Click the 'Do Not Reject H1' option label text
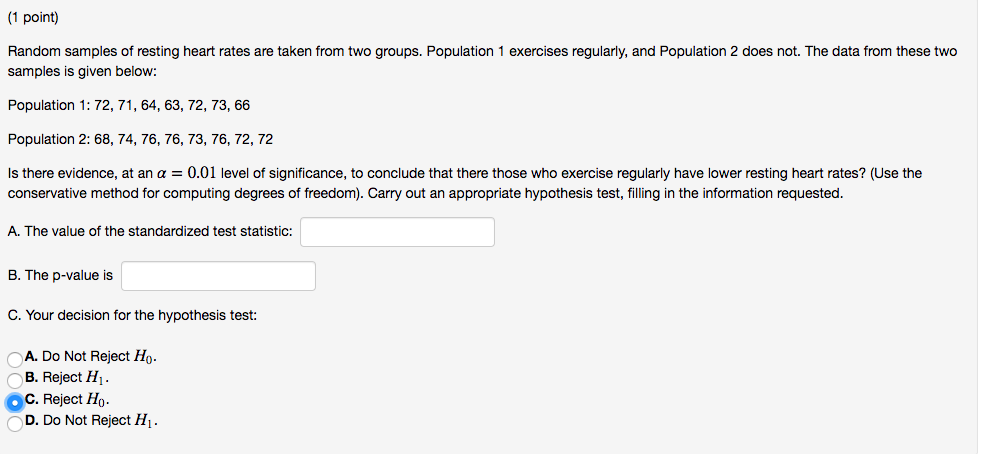Screen dimensions: 982x454 [98, 421]
